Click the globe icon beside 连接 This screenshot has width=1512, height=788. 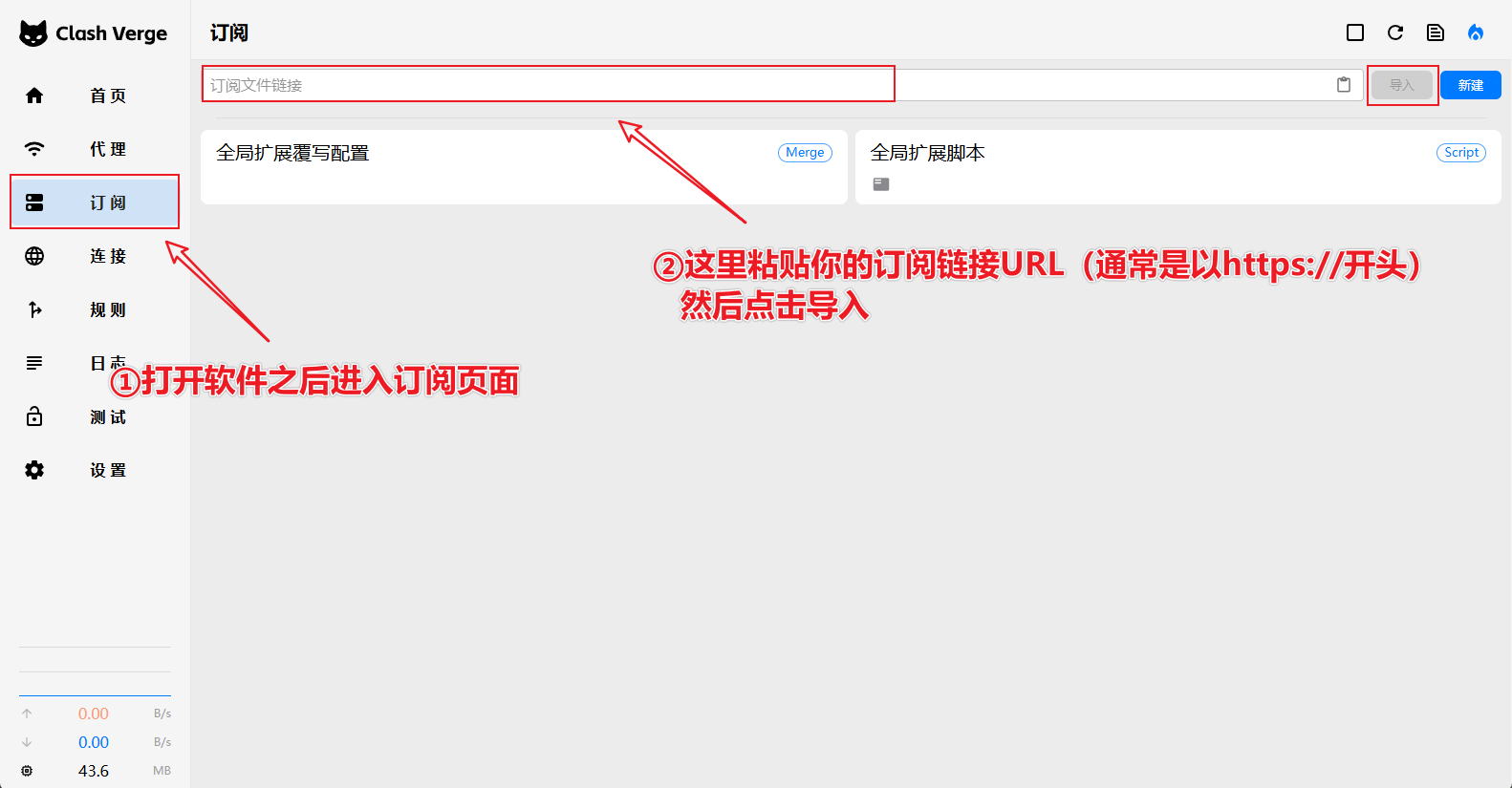point(34,256)
